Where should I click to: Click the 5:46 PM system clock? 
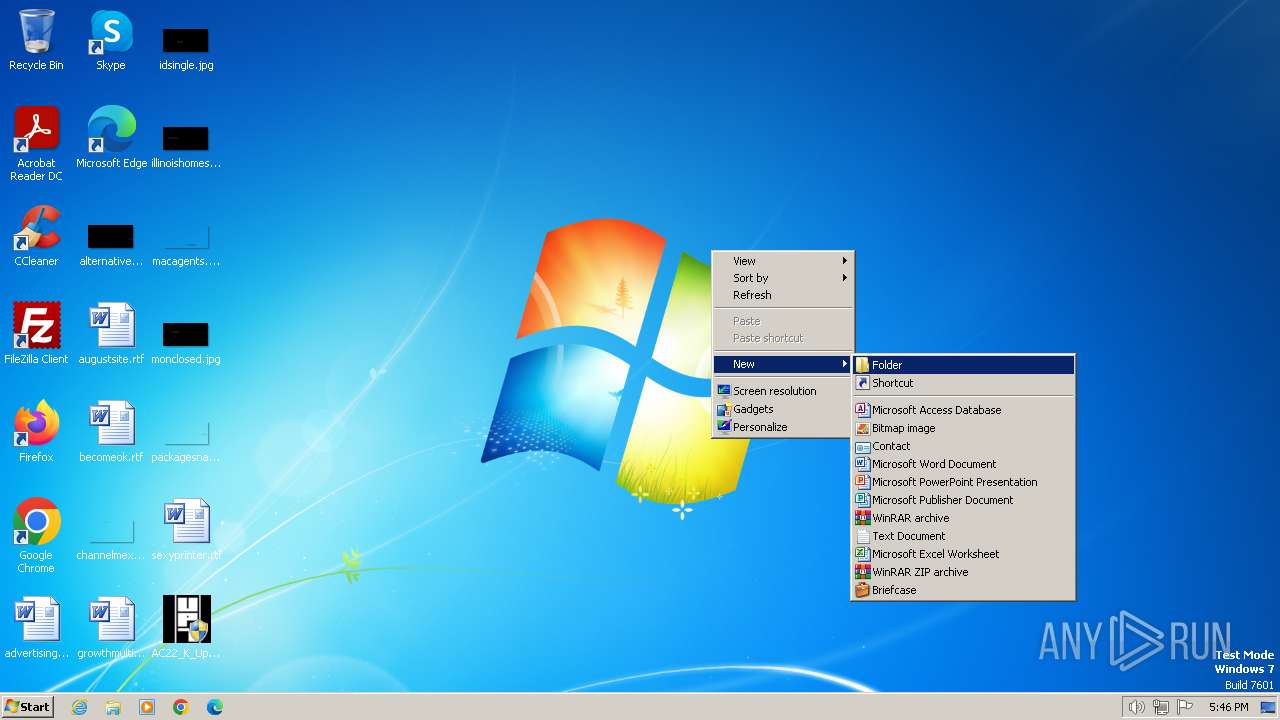coord(1228,707)
